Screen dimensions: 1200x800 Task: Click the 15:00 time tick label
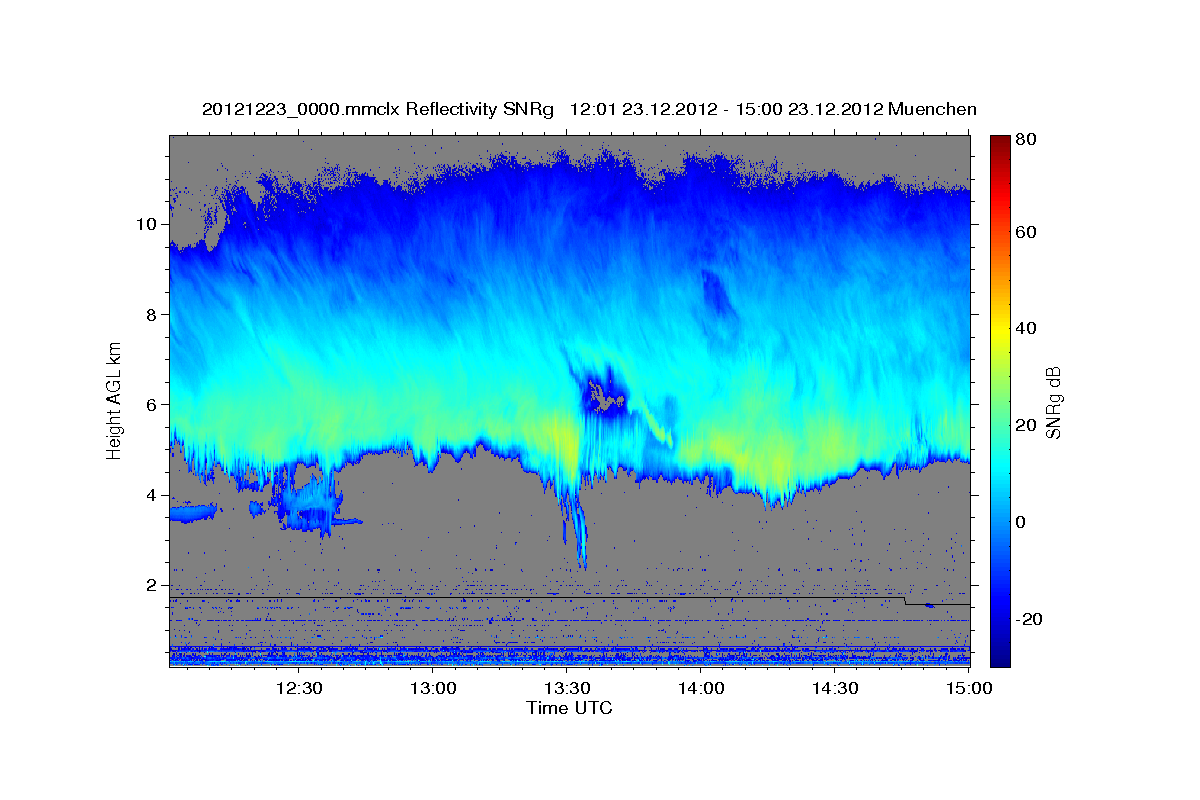click(x=969, y=688)
